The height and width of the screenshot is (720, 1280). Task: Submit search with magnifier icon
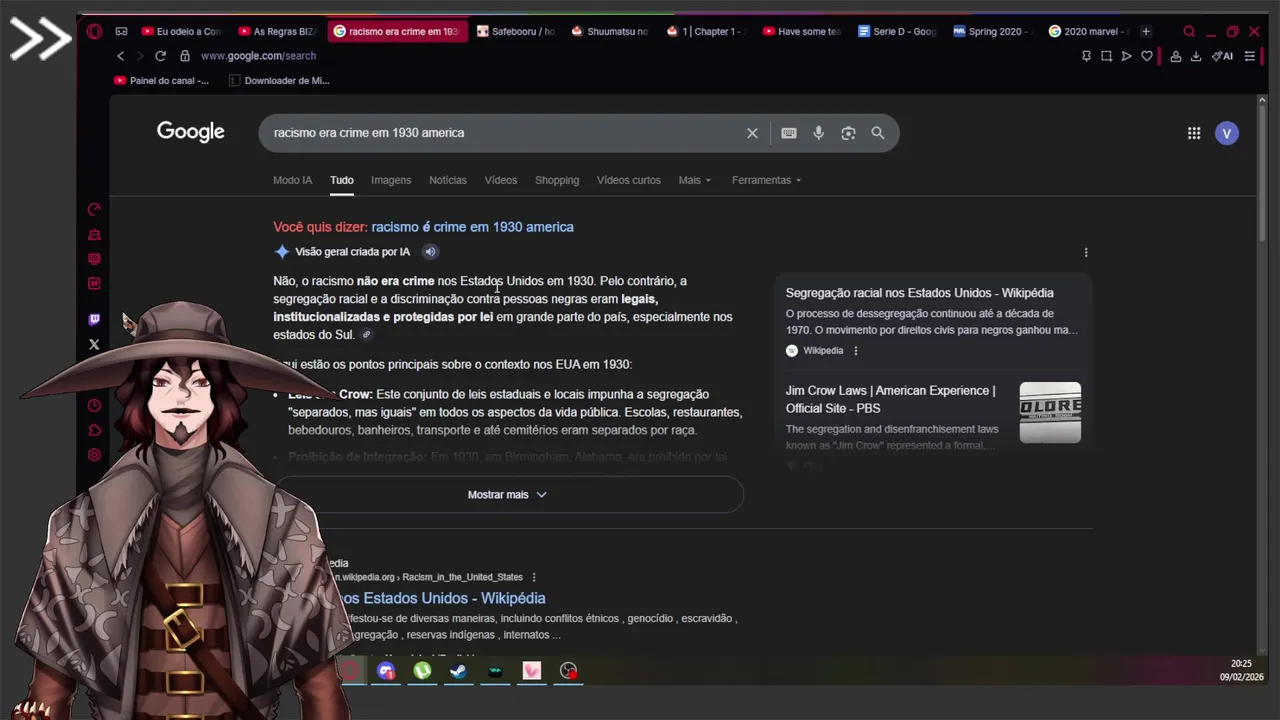[878, 133]
